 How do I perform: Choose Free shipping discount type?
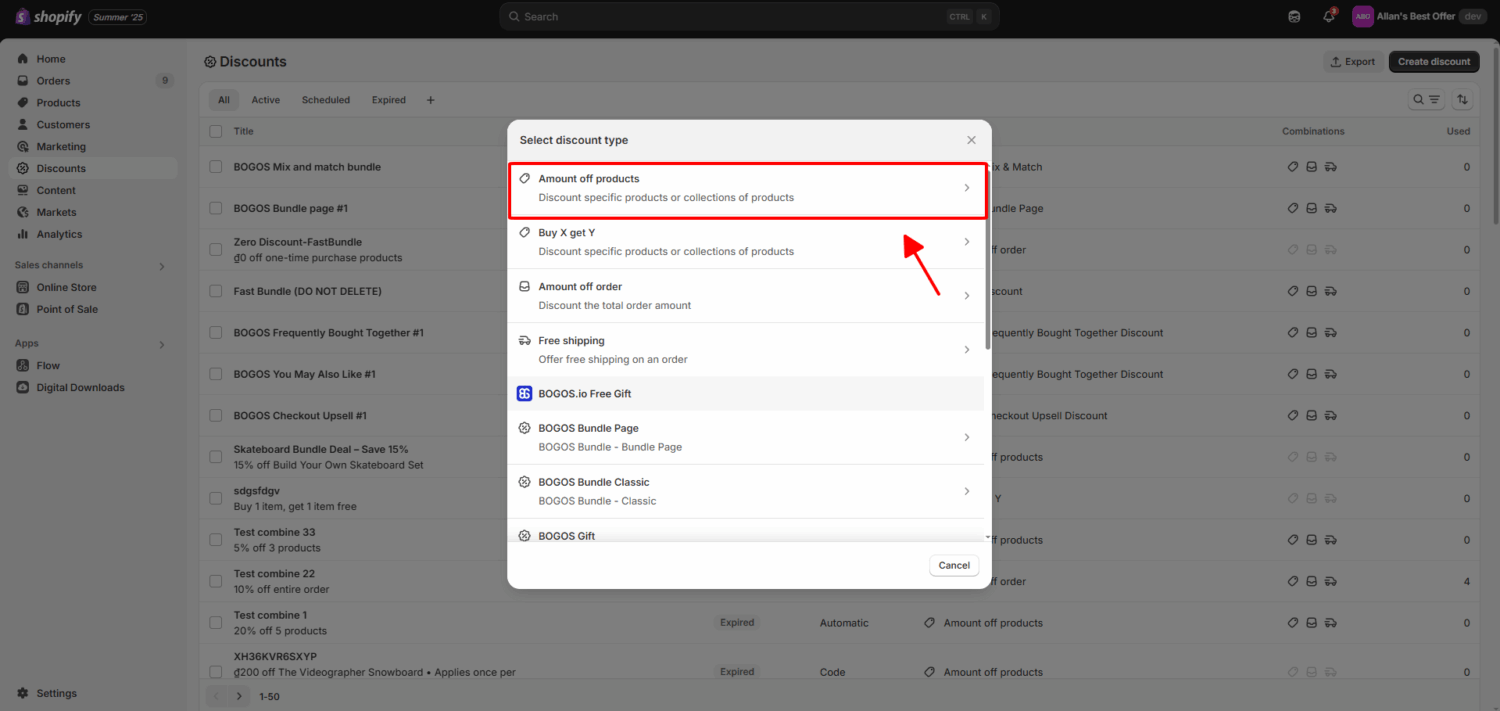tap(747, 350)
